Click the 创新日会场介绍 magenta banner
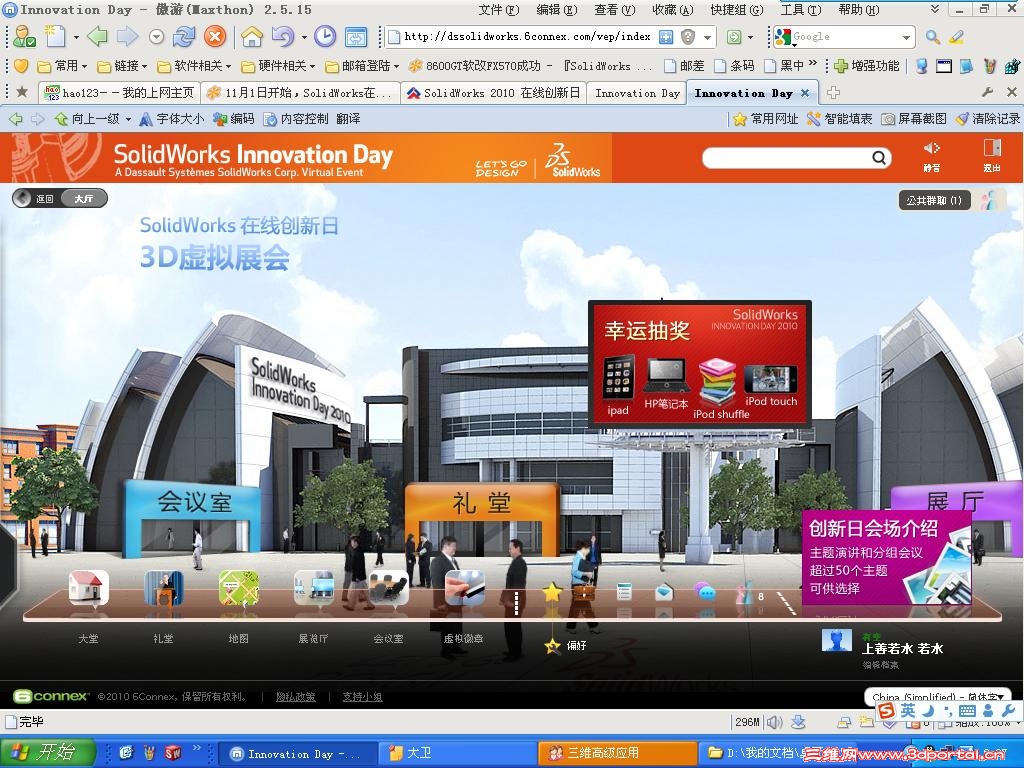 [x=886, y=560]
